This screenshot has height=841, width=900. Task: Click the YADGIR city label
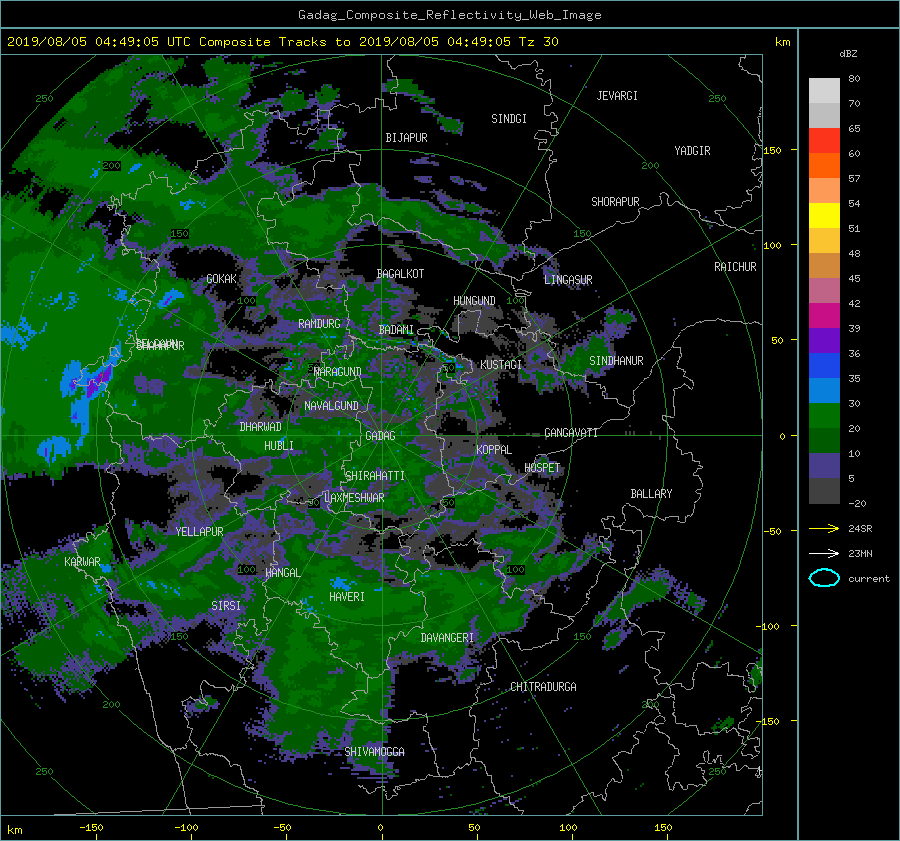tap(692, 151)
